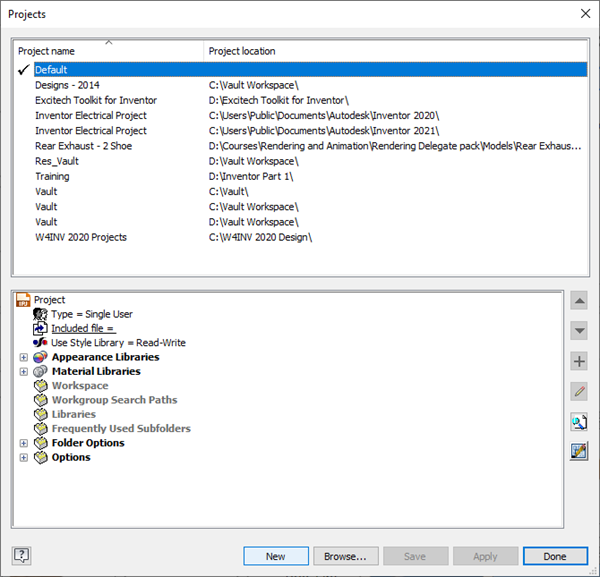Open the Content Center libraries configuration icon

[579, 451]
